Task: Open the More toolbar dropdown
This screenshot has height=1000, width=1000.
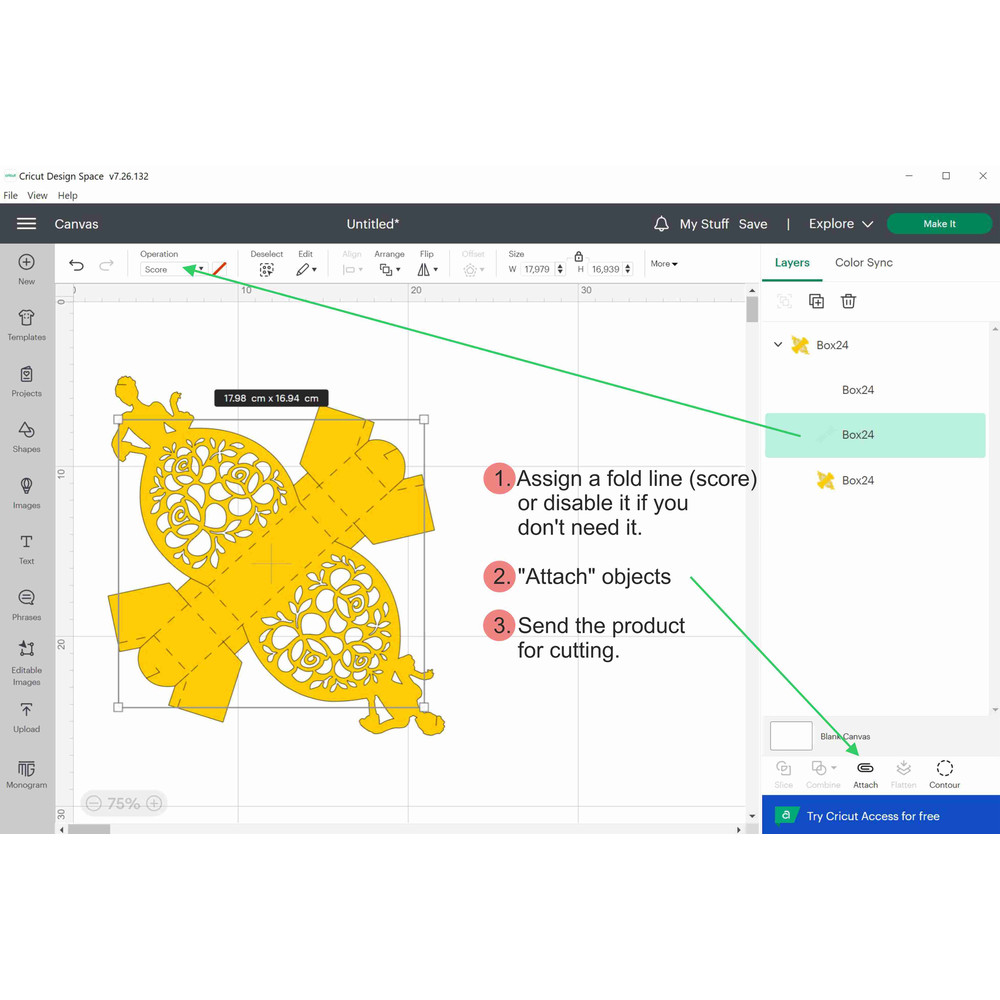Action: point(664,264)
